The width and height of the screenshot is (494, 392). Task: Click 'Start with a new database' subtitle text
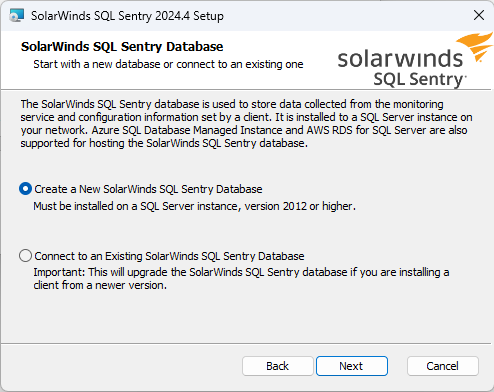[x=168, y=64]
